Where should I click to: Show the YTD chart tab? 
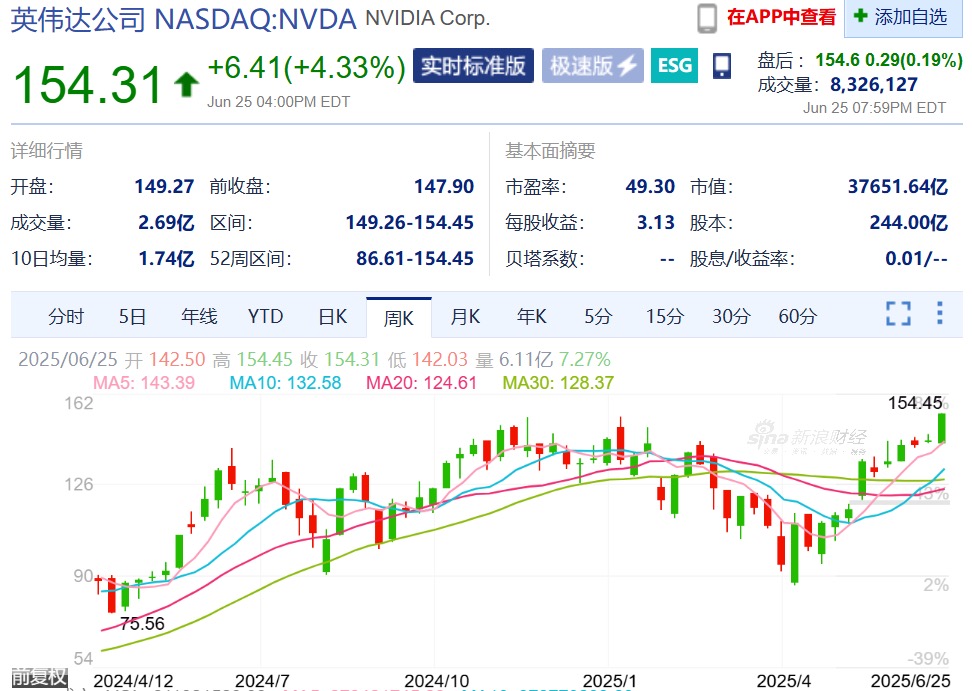click(x=265, y=317)
